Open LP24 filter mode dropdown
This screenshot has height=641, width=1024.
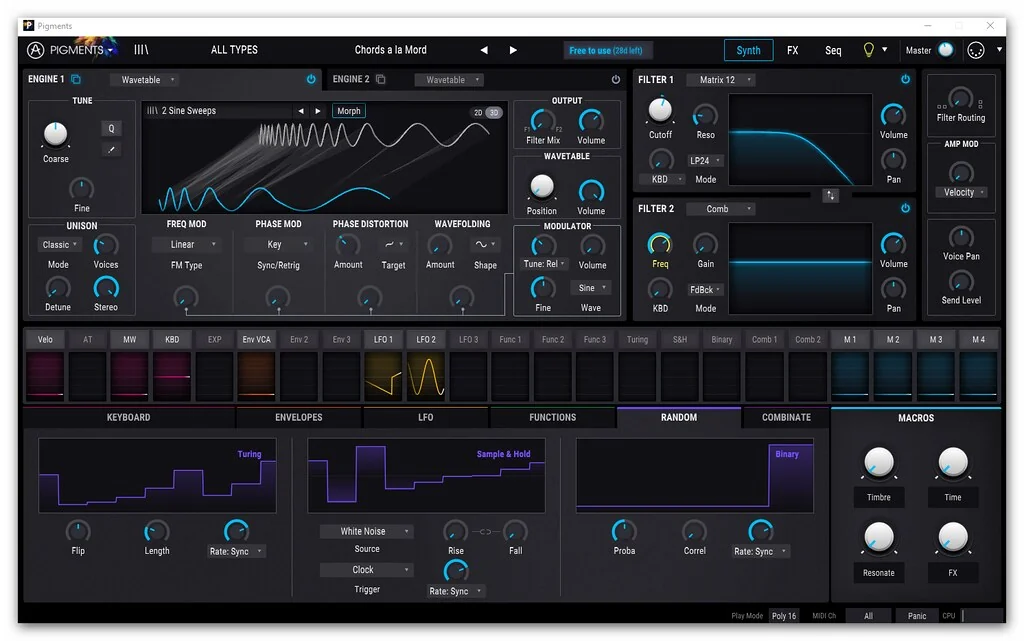(x=705, y=161)
